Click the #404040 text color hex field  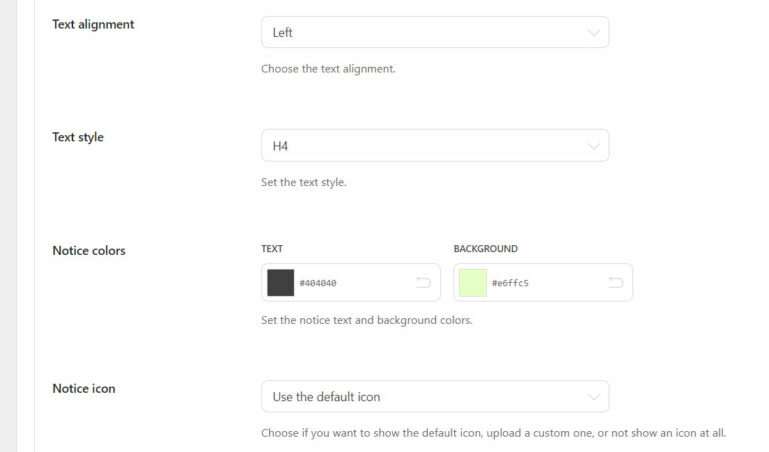(x=350, y=283)
